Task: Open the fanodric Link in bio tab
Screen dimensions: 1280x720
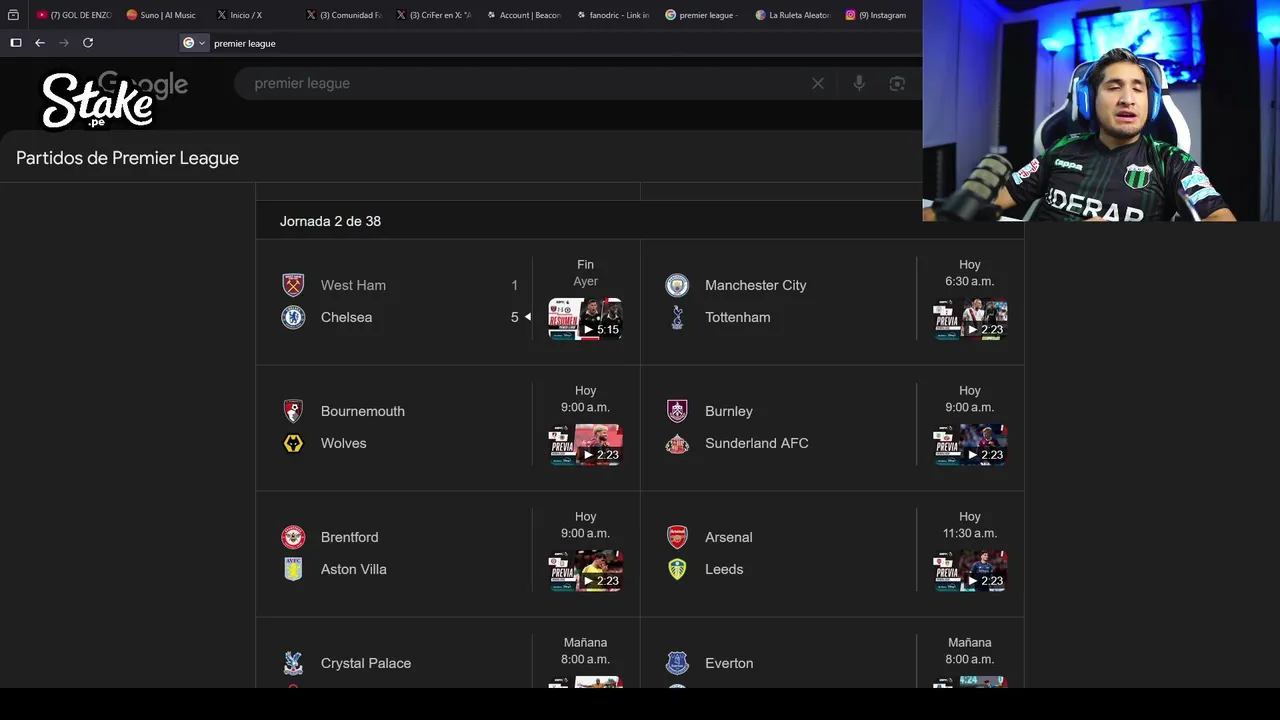Action: coord(613,15)
